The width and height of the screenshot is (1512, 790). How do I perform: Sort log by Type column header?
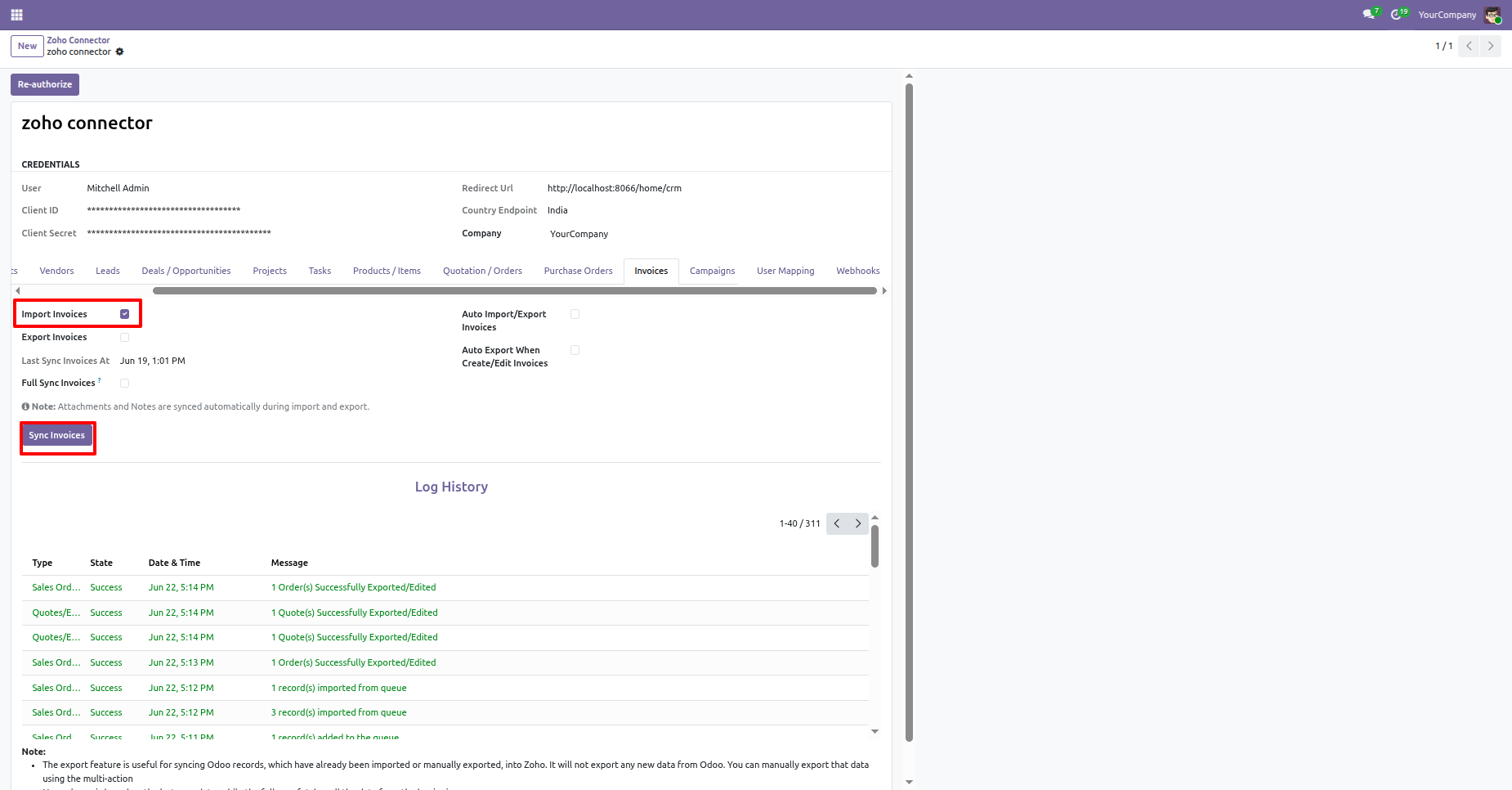(42, 563)
